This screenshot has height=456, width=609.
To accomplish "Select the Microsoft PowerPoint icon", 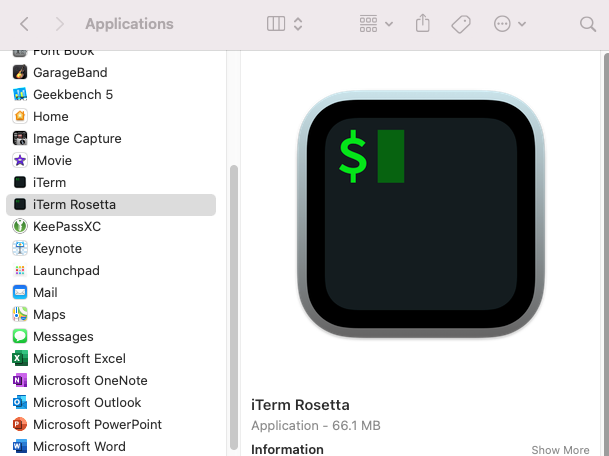I will tap(20, 425).
